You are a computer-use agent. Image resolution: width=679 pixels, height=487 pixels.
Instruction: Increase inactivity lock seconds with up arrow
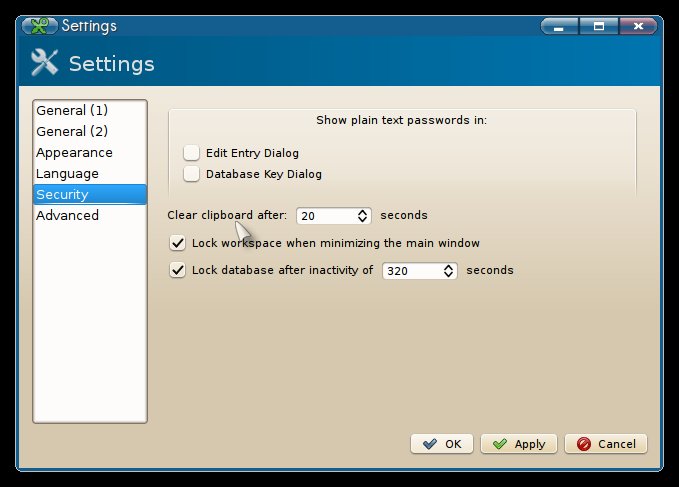tap(448, 266)
